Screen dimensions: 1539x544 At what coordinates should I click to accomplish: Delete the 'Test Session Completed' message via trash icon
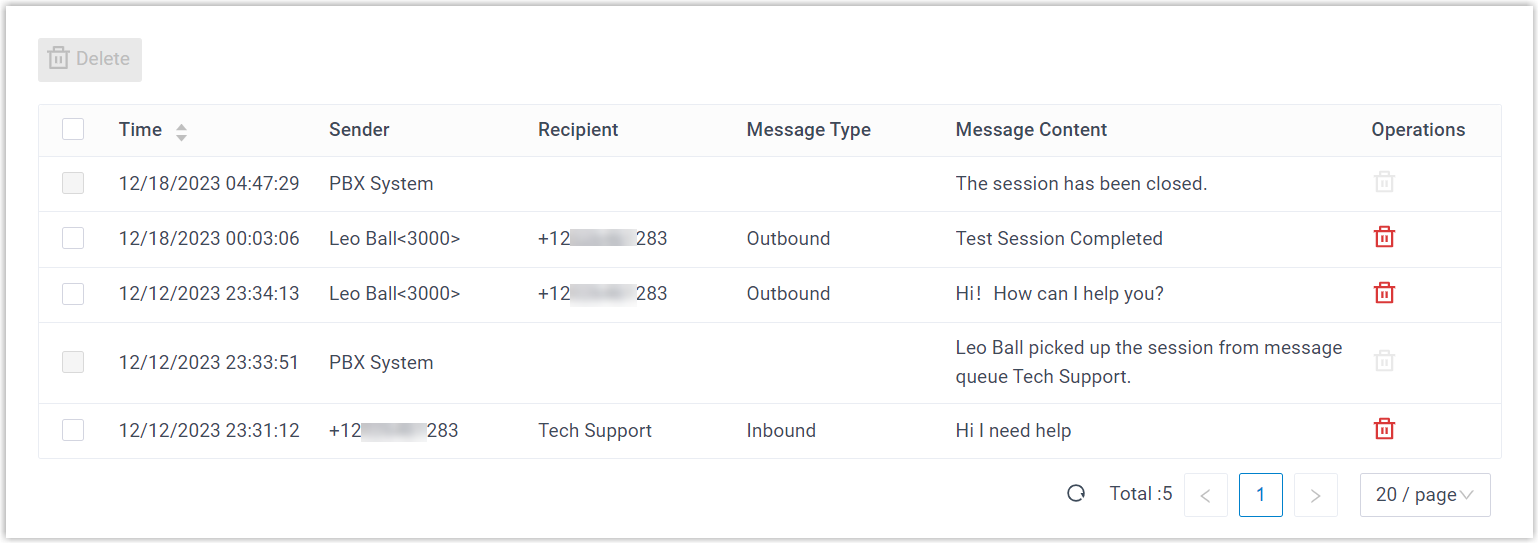[x=1384, y=238]
